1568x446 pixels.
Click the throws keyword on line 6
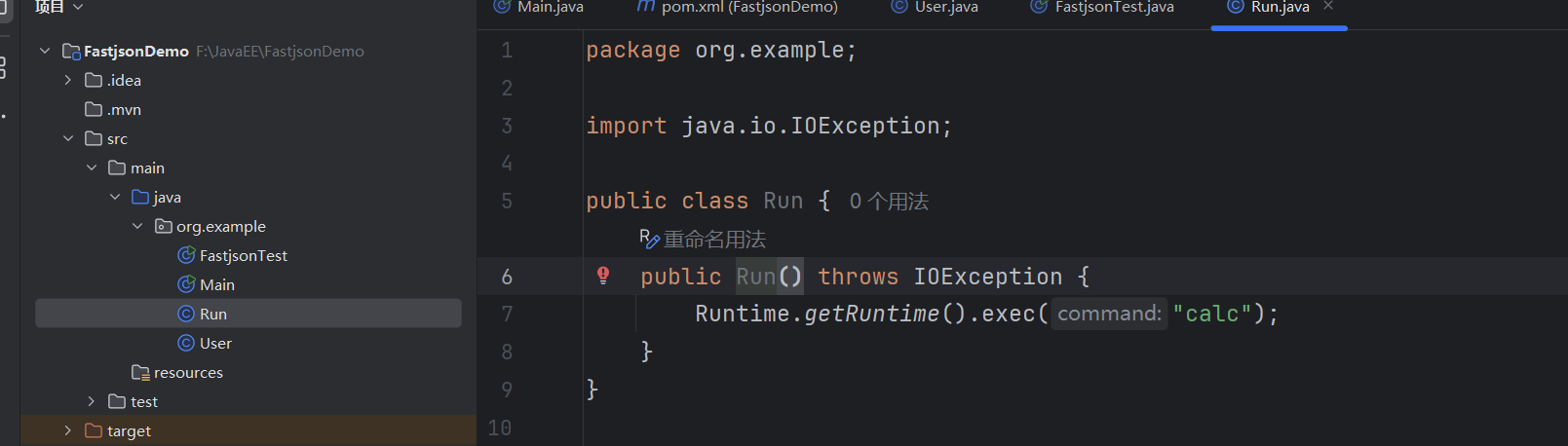(x=858, y=278)
